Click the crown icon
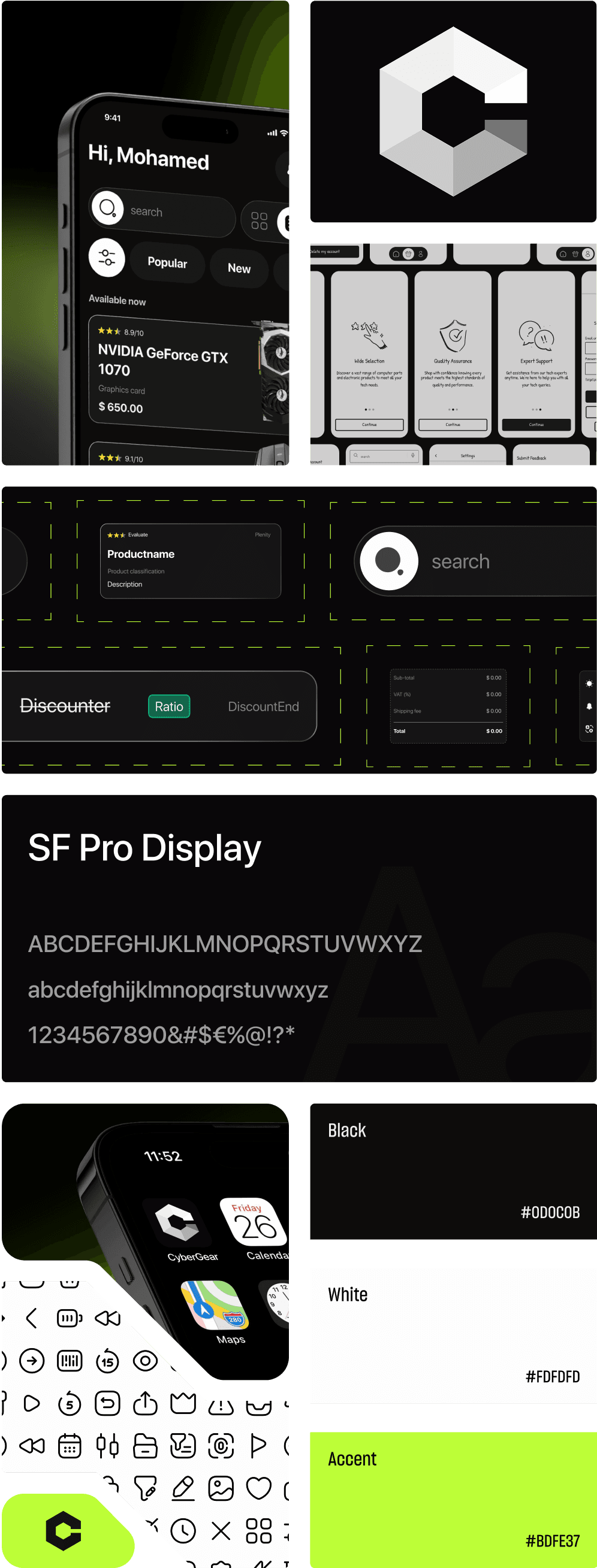 click(x=183, y=1403)
